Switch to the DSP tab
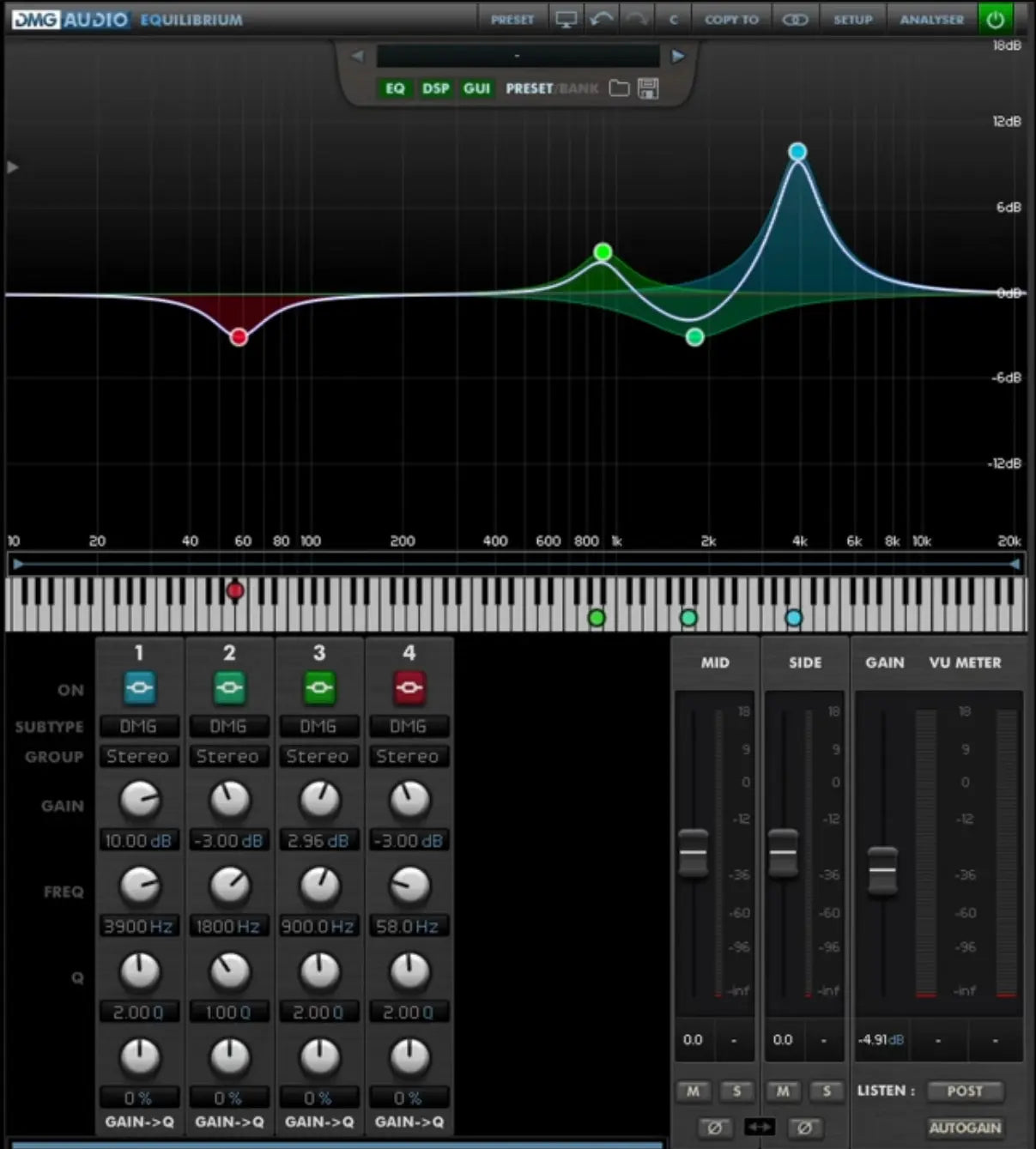1036x1149 pixels. click(435, 88)
